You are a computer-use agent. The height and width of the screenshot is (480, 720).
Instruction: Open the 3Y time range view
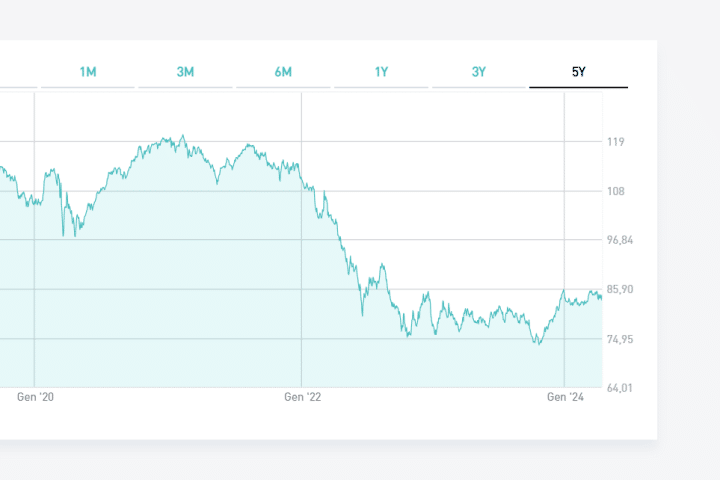point(479,72)
